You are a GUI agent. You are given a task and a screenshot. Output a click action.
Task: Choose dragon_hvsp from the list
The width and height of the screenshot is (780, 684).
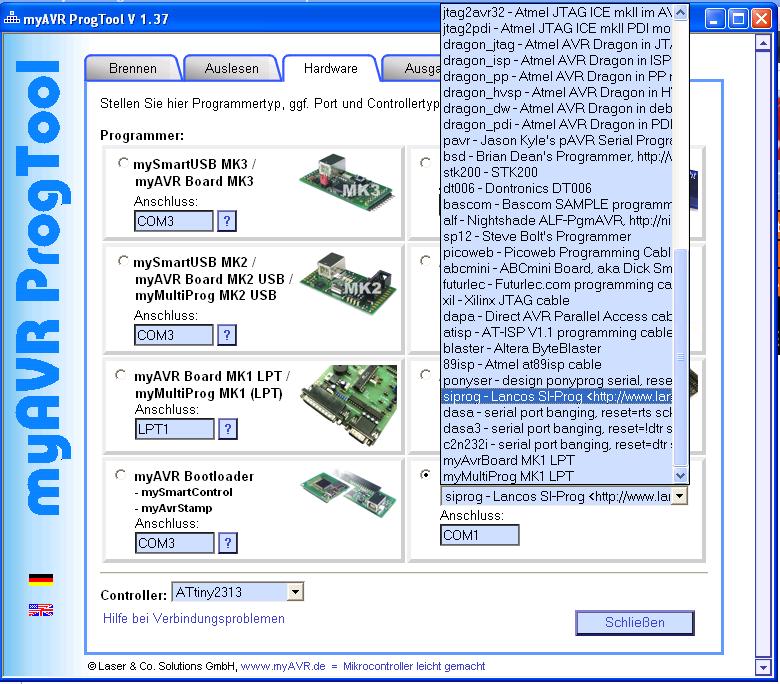pyautogui.click(x=557, y=92)
